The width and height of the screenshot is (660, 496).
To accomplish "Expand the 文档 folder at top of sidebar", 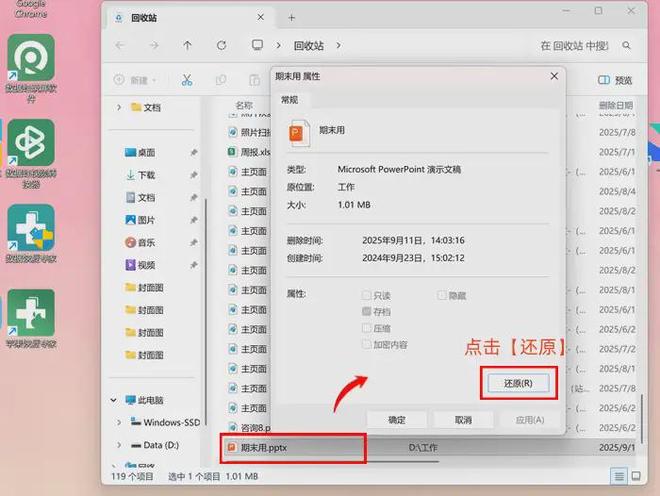I will coord(119,107).
